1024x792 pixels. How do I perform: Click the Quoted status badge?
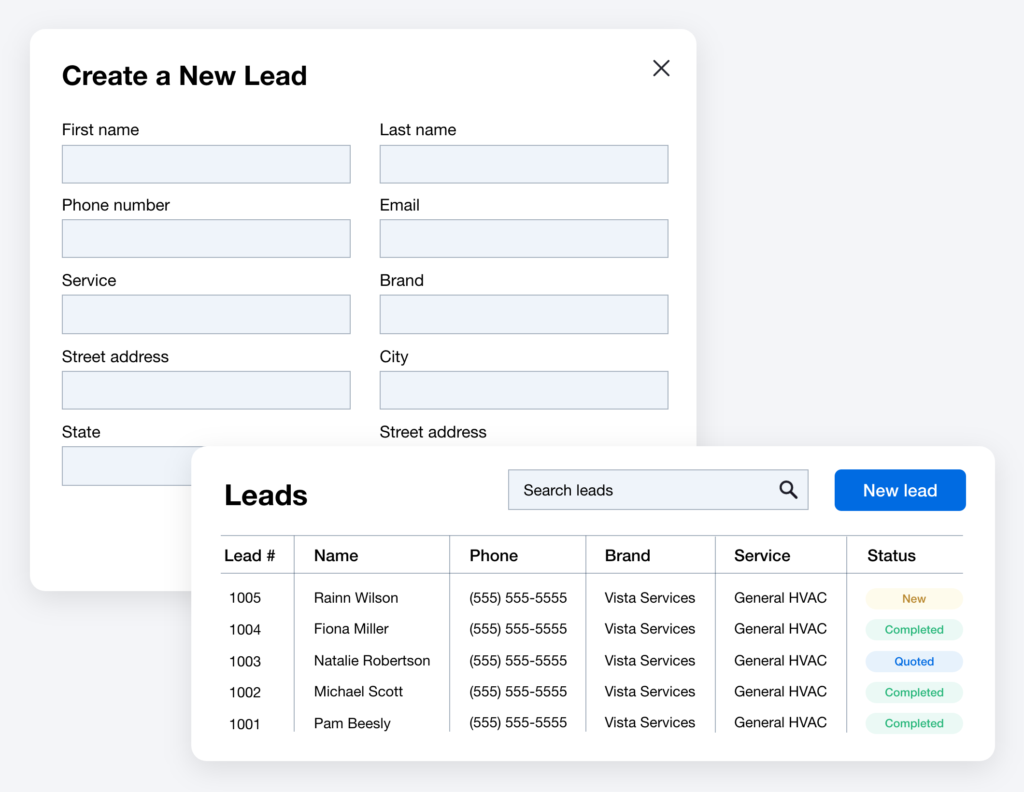(x=914, y=661)
